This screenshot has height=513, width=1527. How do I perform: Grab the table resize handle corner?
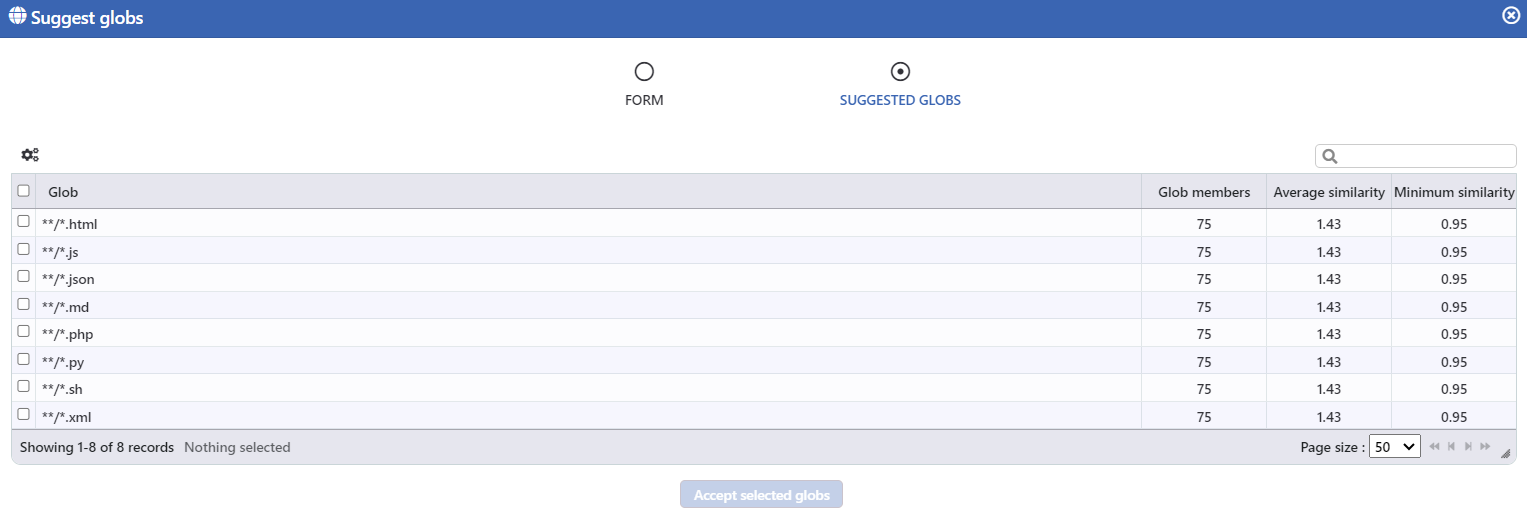[1505, 453]
